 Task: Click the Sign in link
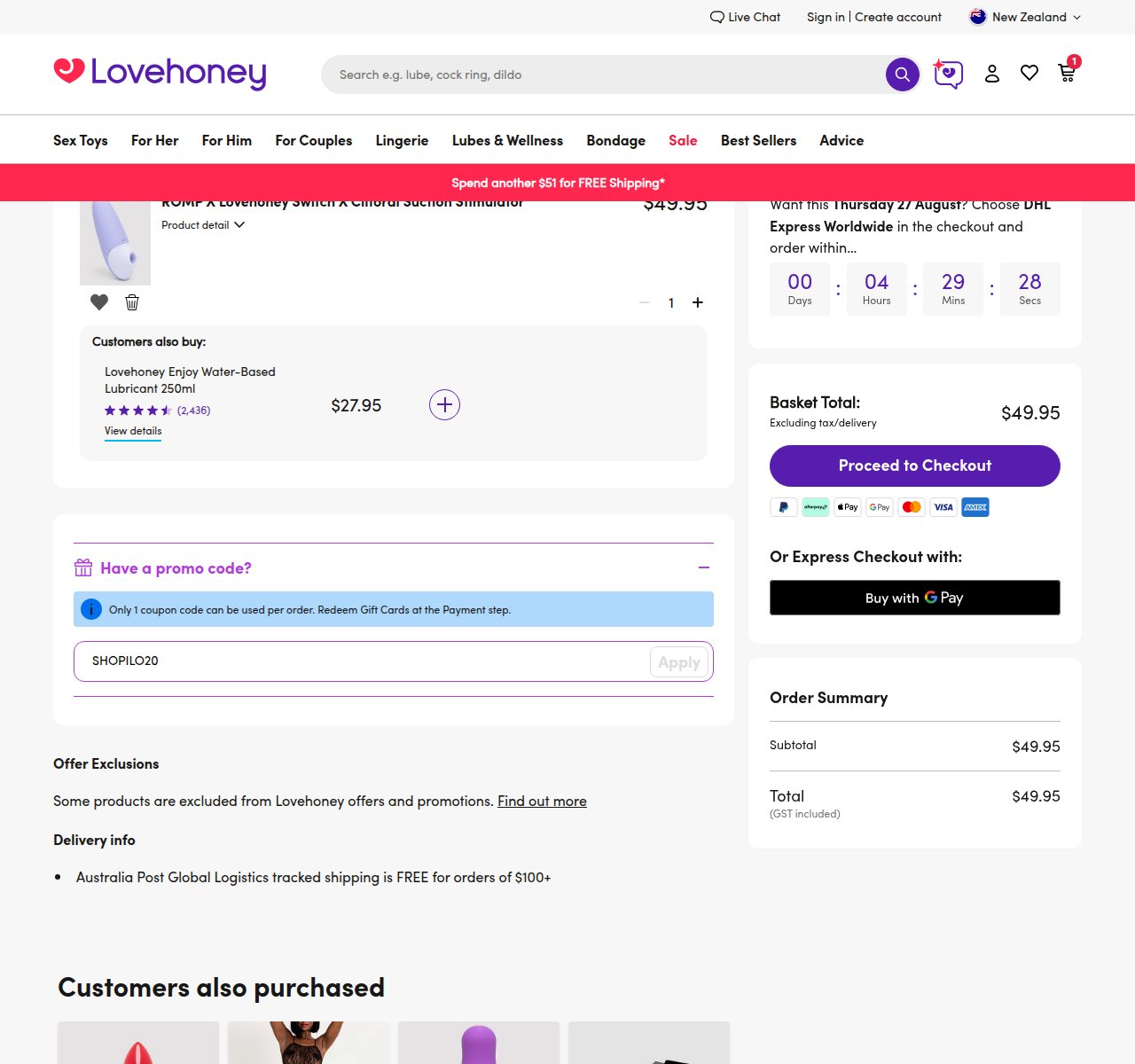coord(826,17)
